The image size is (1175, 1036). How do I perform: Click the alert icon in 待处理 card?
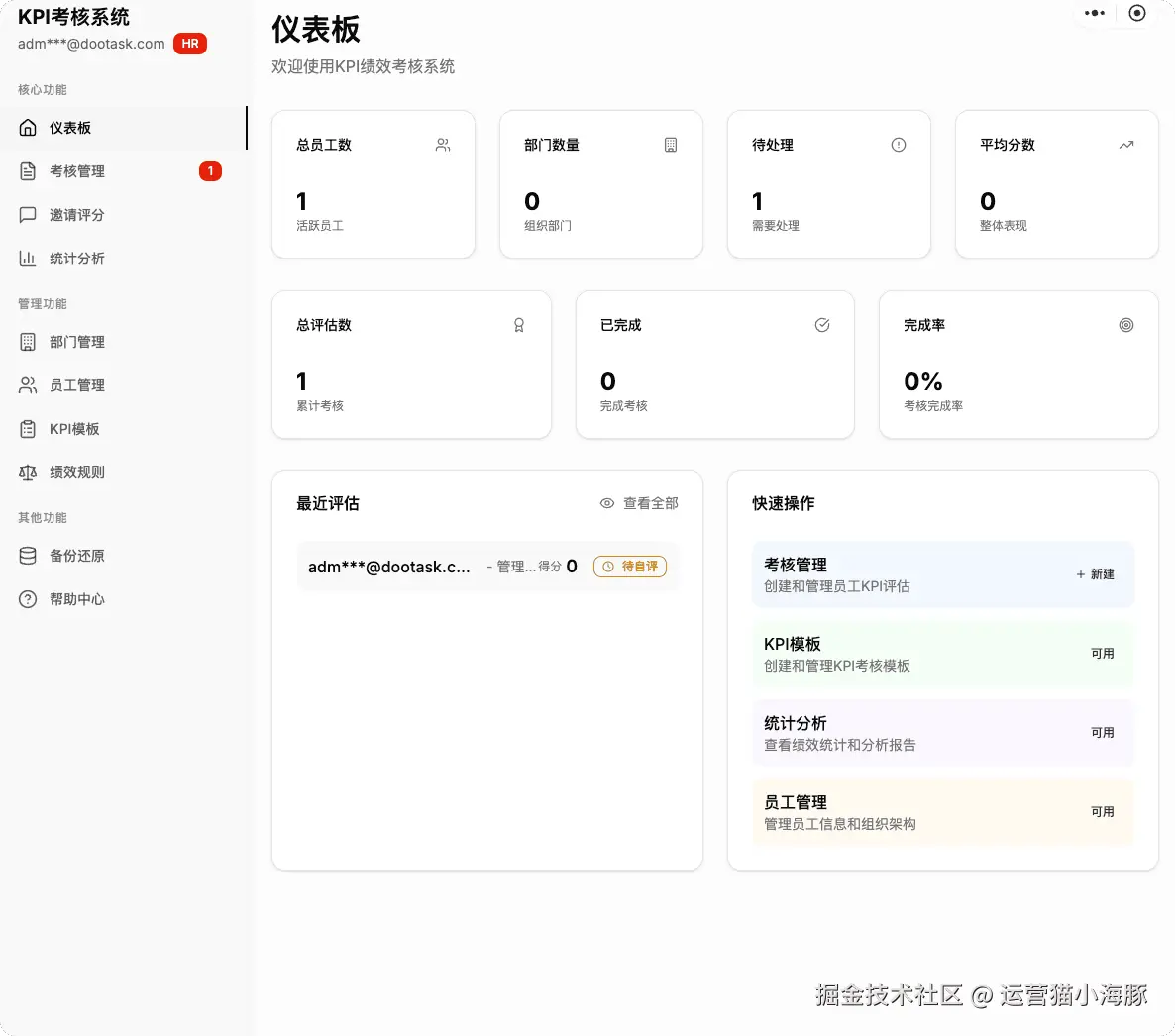pyautogui.click(x=899, y=145)
